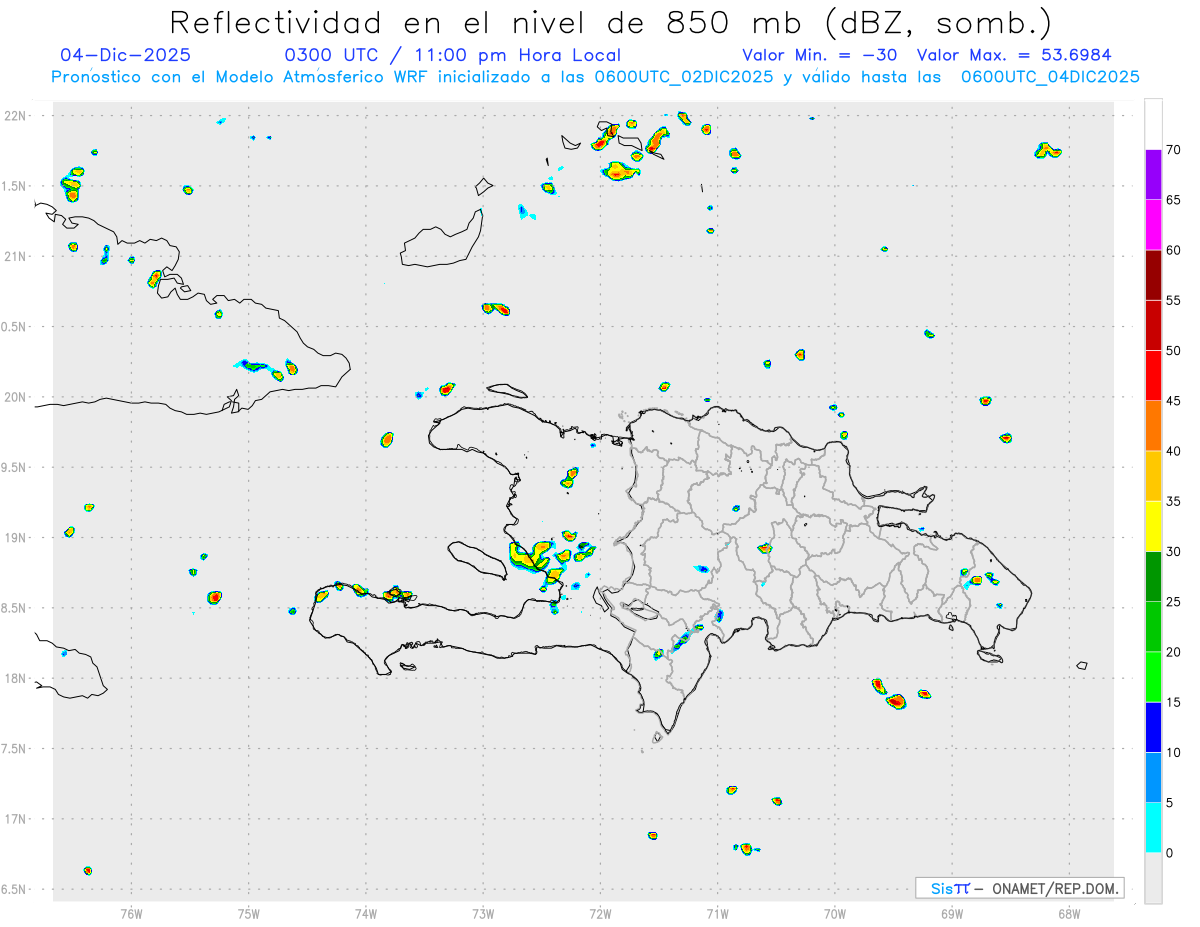Click the 'SisTT - ONAMET/REP.DOM.' credit box
Image resolution: width=1200 pixels, height=927 pixels.
tap(1020, 888)
